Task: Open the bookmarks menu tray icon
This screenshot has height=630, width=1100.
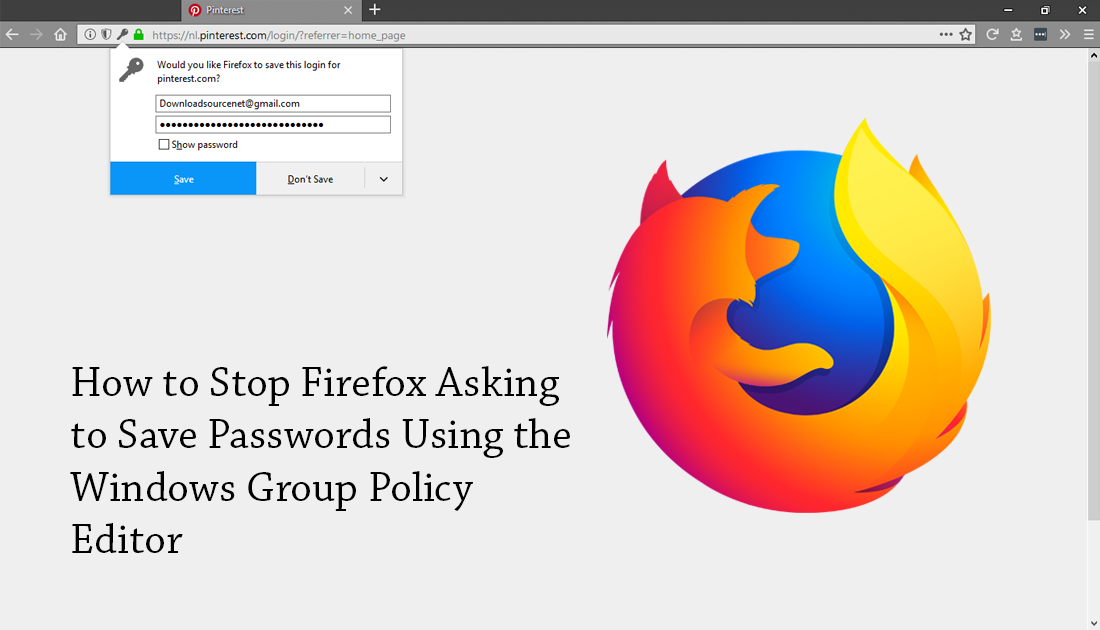Action: [x=1016, y=34]
